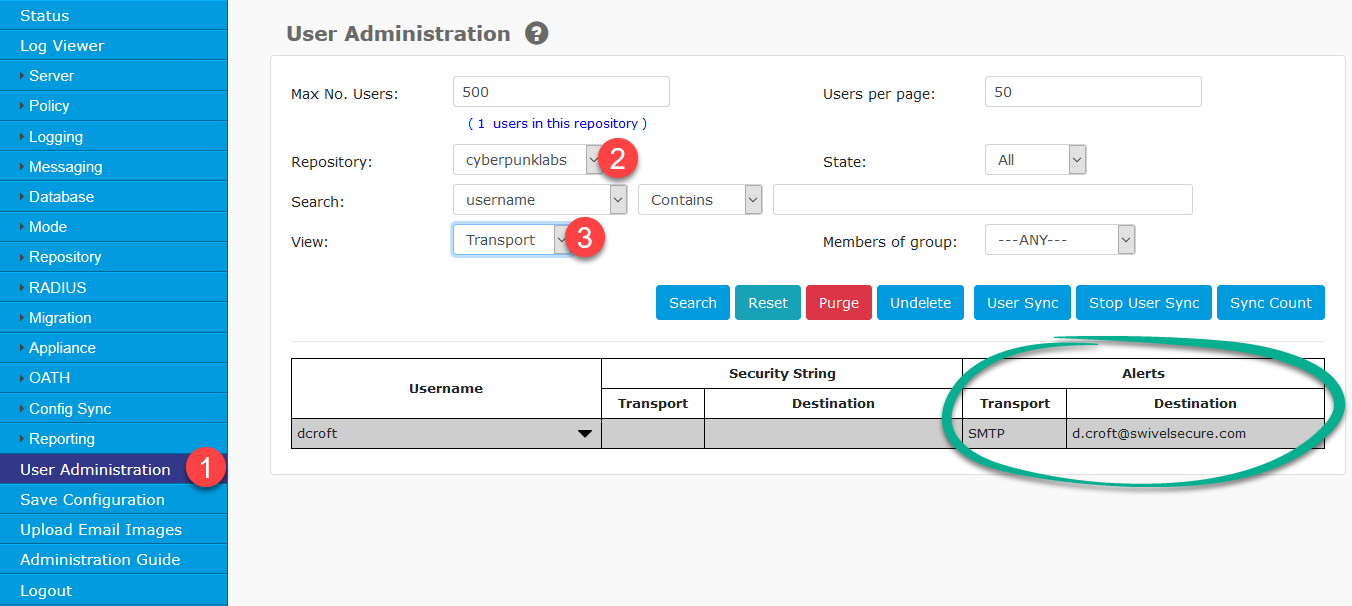Select User Administration in the sidebar

point(95,470)
